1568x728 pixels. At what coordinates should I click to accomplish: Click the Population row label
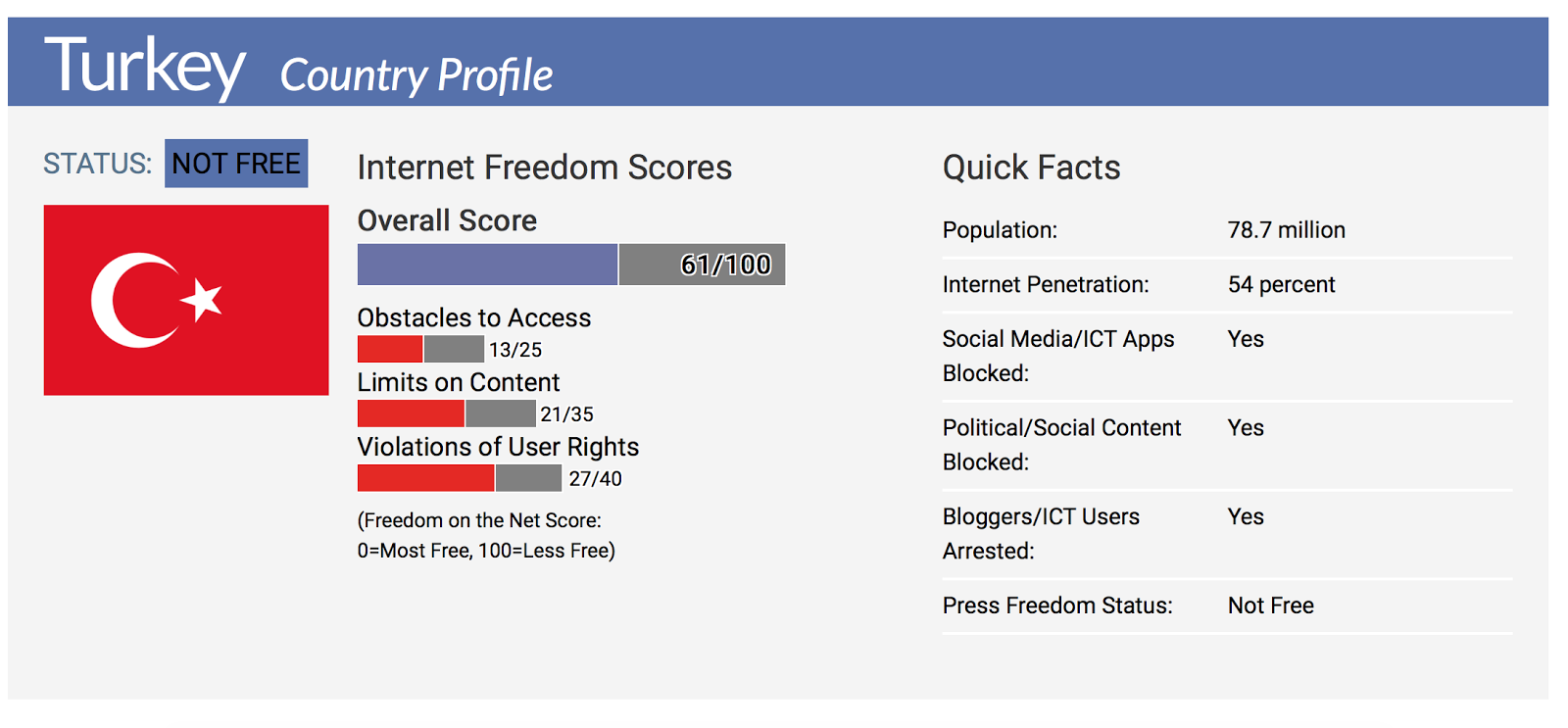(1000, 230)
